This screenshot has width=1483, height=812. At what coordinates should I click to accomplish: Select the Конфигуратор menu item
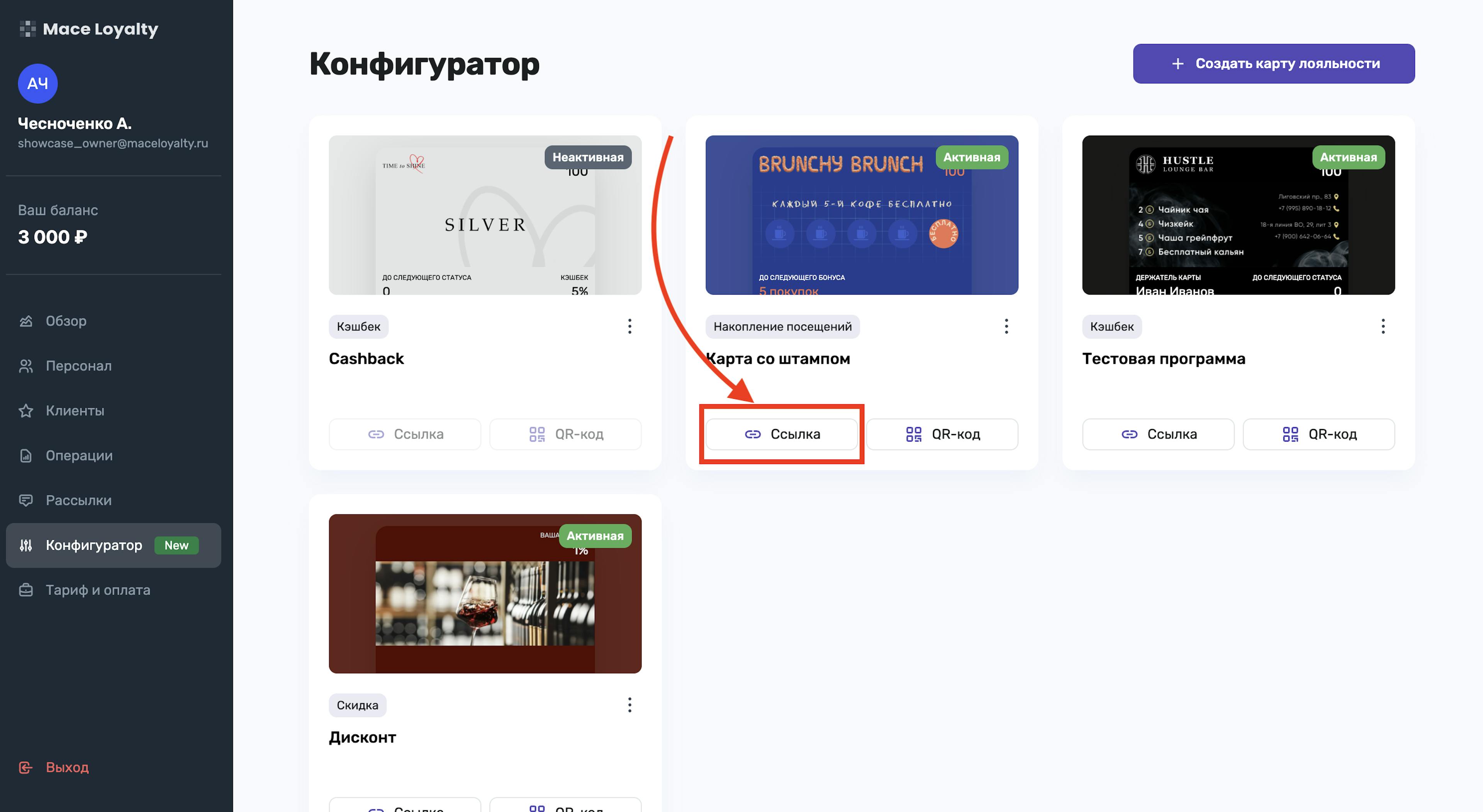tap(114, 545)
